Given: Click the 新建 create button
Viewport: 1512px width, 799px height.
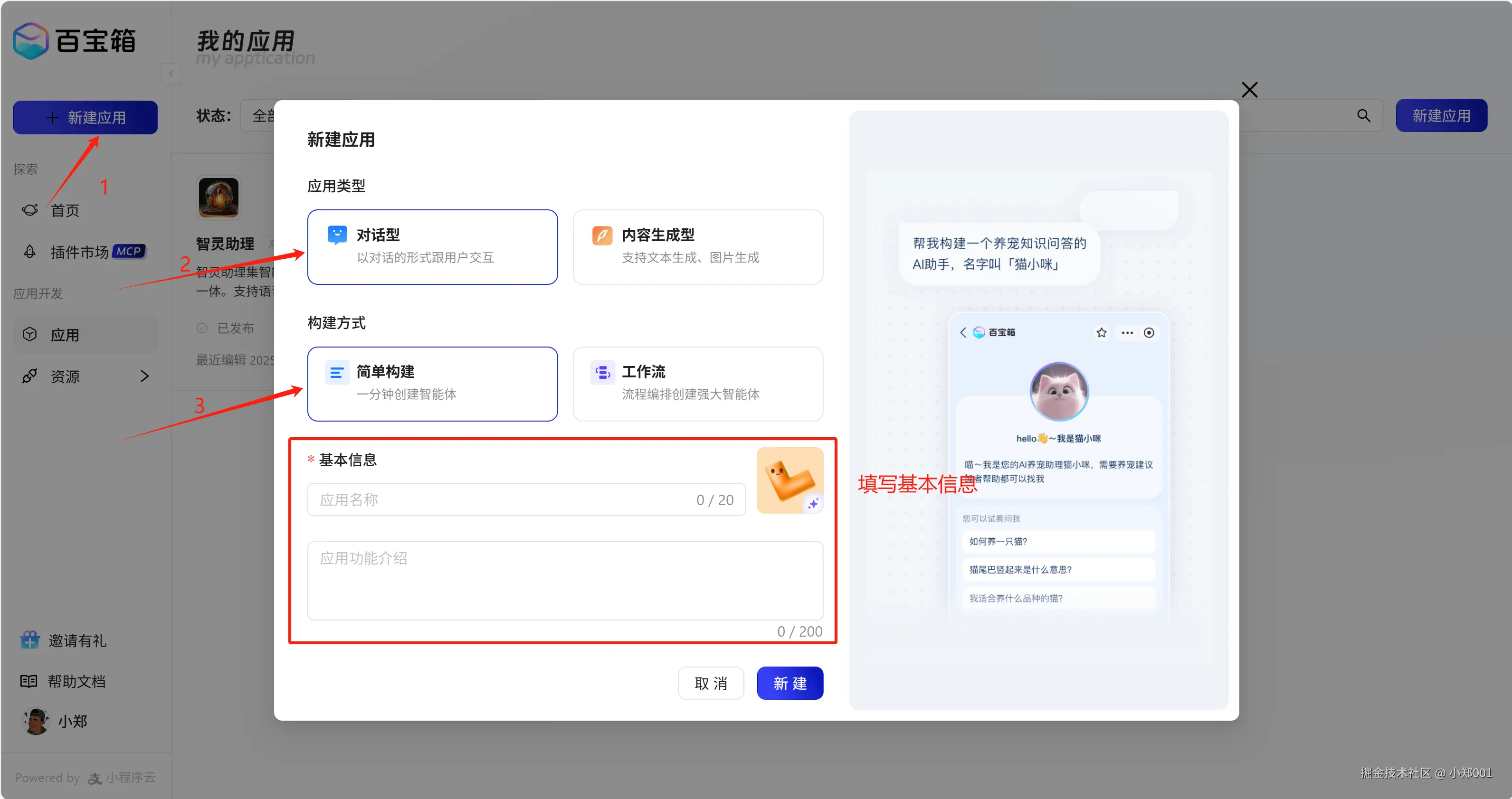Looking at the screenshot, I should tap(790, 683).
